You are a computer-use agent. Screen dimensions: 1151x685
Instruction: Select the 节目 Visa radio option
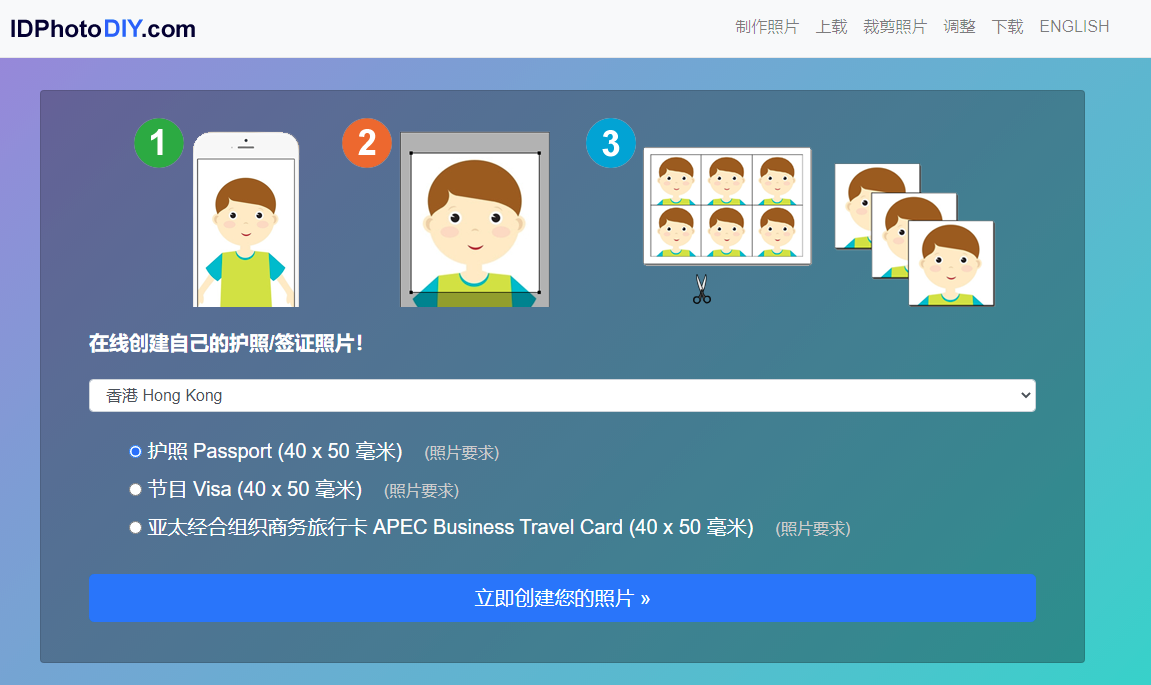(136, 490)
